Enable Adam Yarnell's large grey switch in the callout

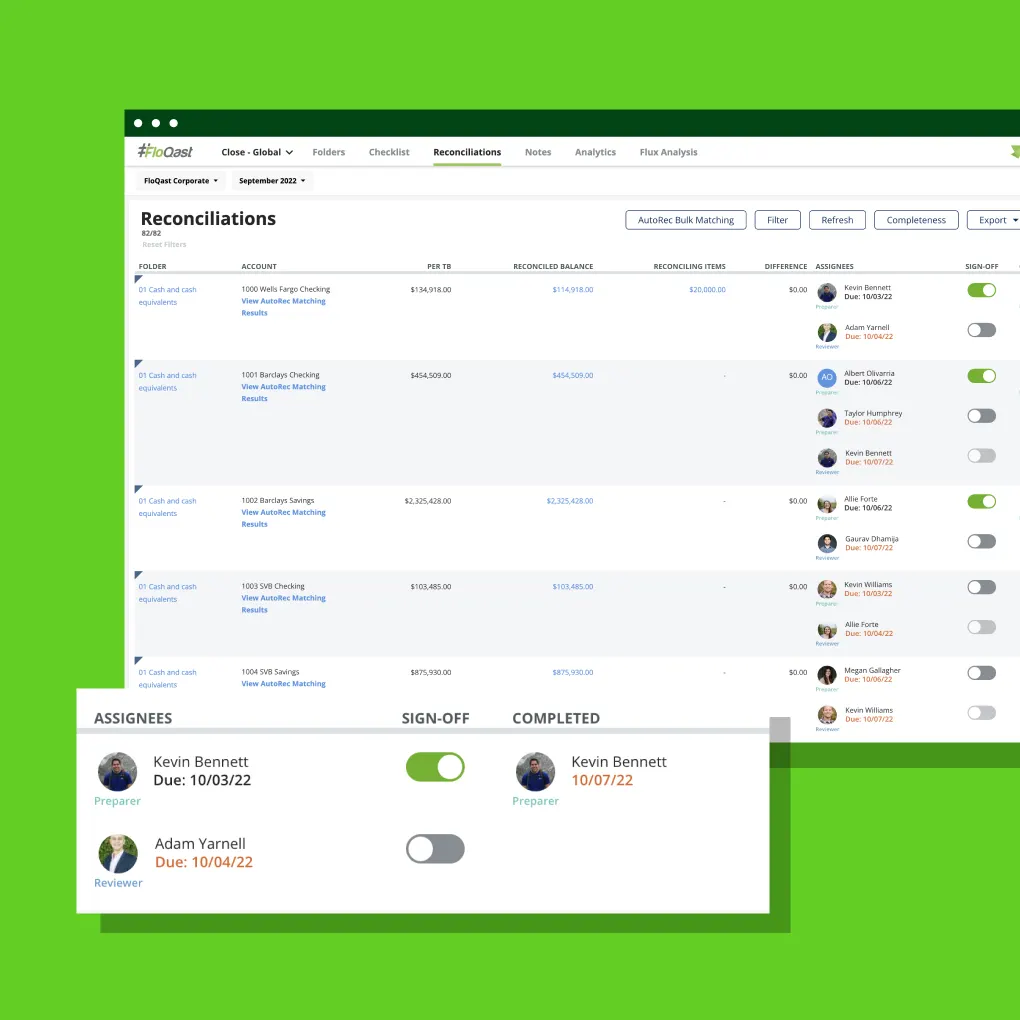[x=435, y=849]
